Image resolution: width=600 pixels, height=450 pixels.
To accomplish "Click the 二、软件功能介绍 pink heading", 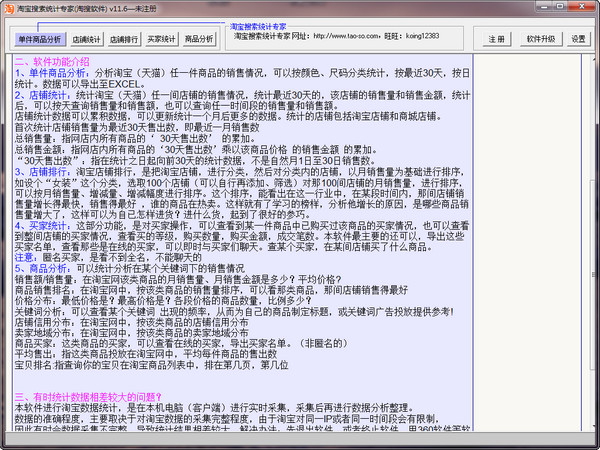I will click(x=52, y=62).
